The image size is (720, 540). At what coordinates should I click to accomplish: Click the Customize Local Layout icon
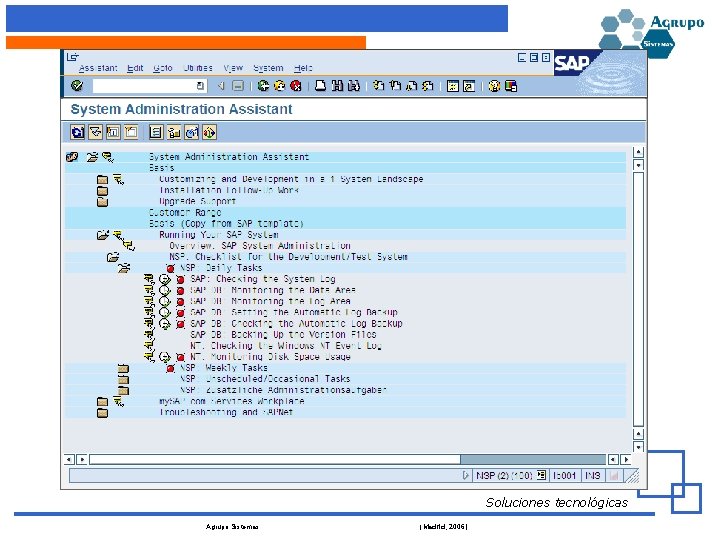(511, 86)
